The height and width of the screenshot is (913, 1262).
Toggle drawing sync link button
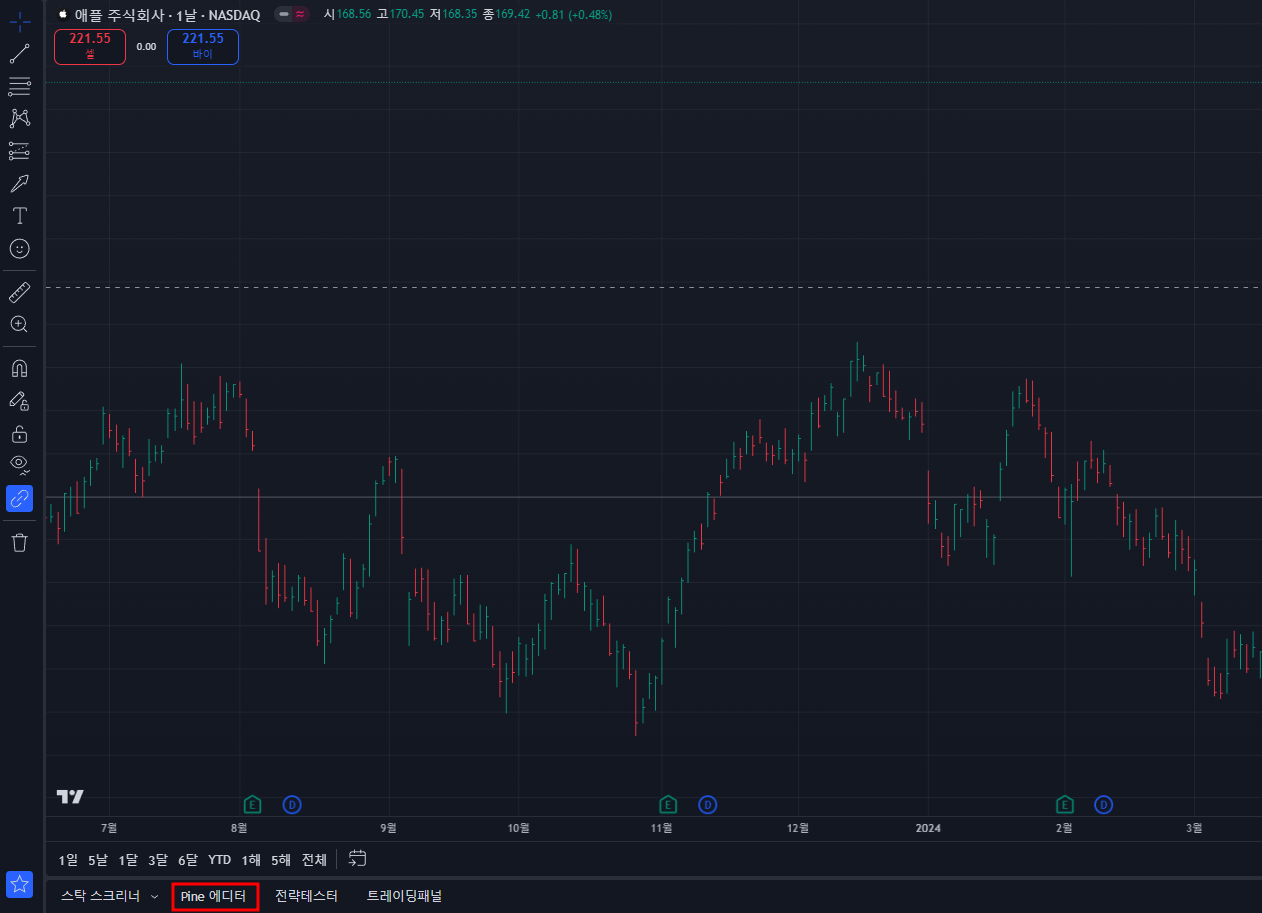[19, 498]
